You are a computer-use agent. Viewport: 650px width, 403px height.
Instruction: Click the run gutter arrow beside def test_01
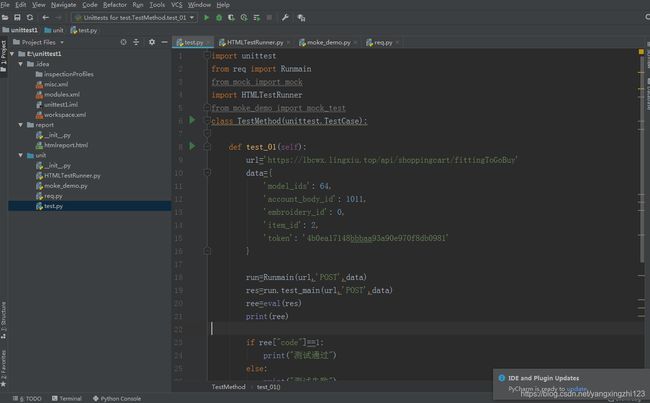(192, 146)
